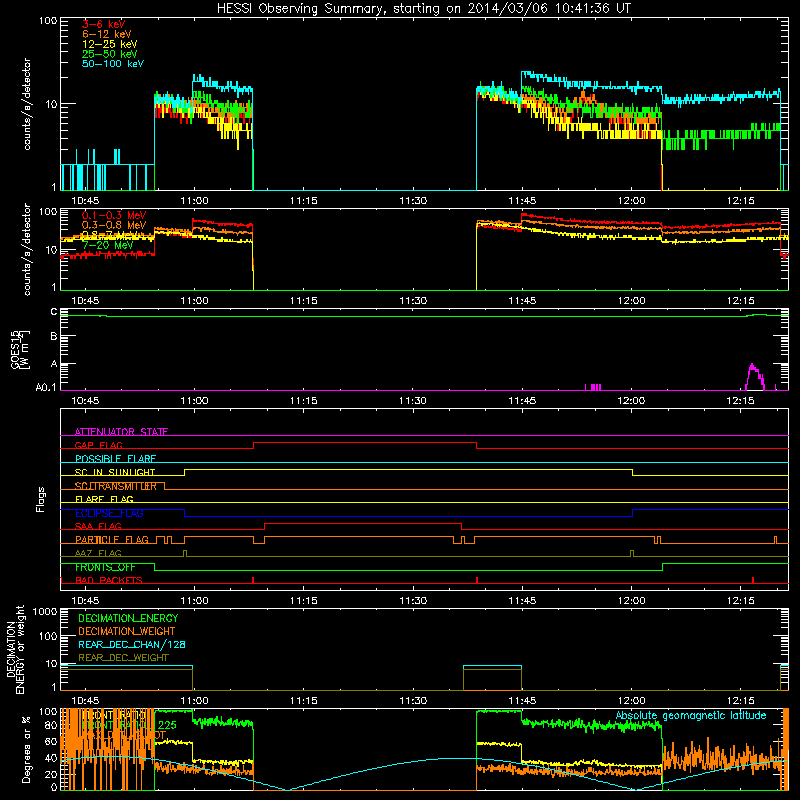Select the orange 0.3-0.8 MeV legend label

(114, 225)
